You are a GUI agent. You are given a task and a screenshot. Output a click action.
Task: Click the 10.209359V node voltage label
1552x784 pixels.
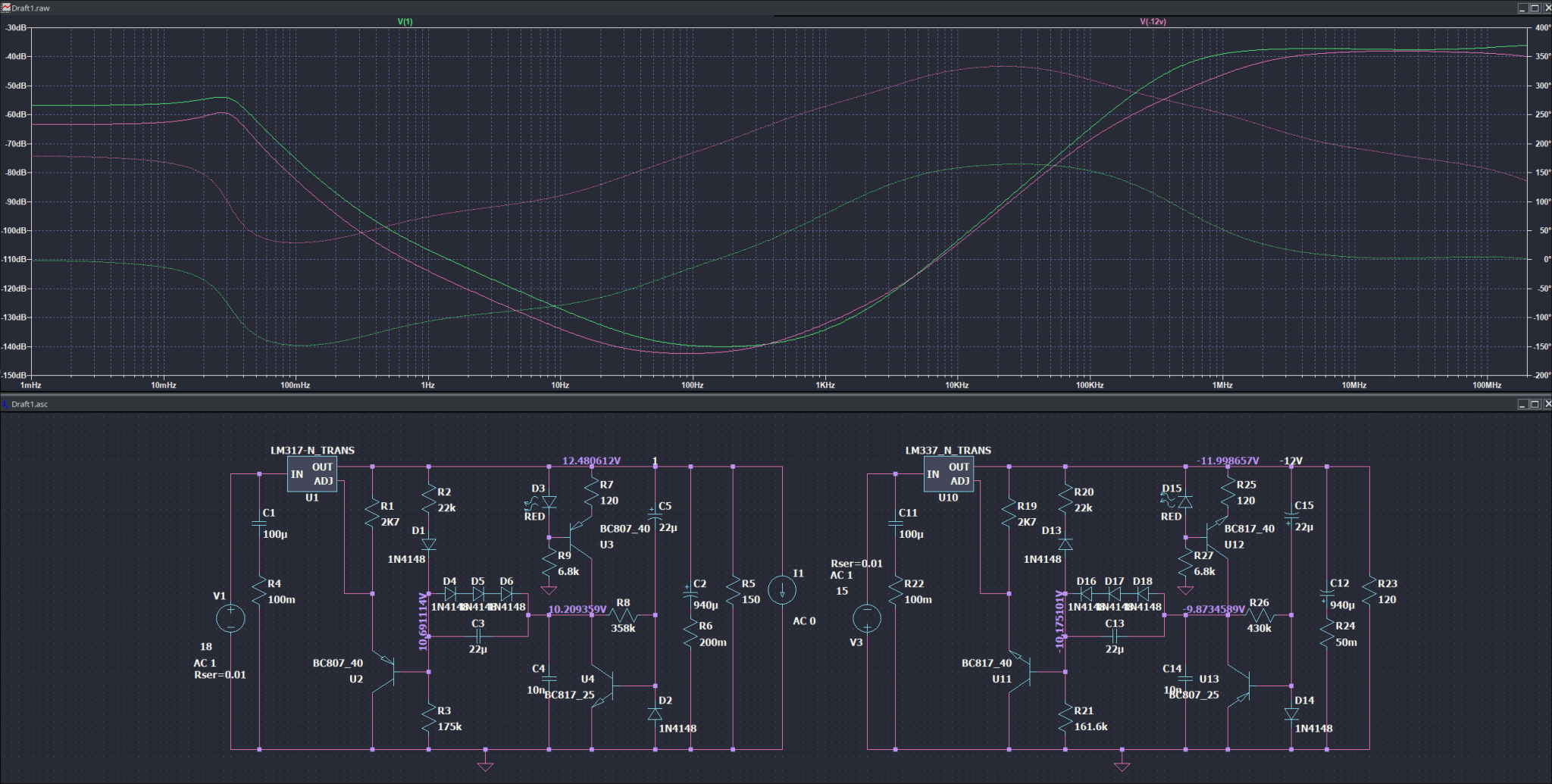(577, 609)
